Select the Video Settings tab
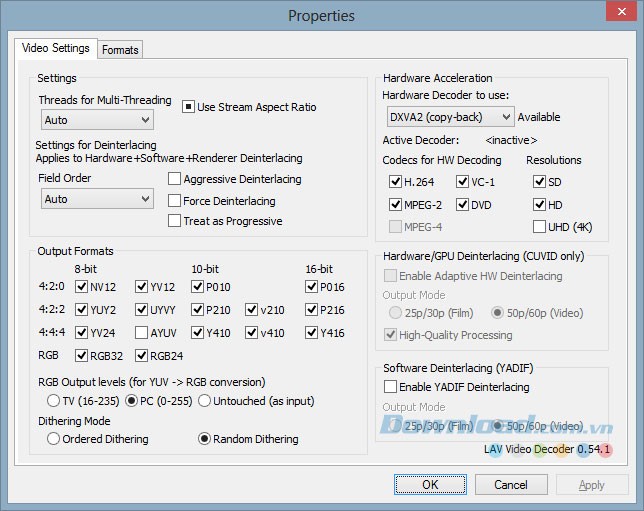The height and width of the screenshot is (511, 644). coord(56,48)
